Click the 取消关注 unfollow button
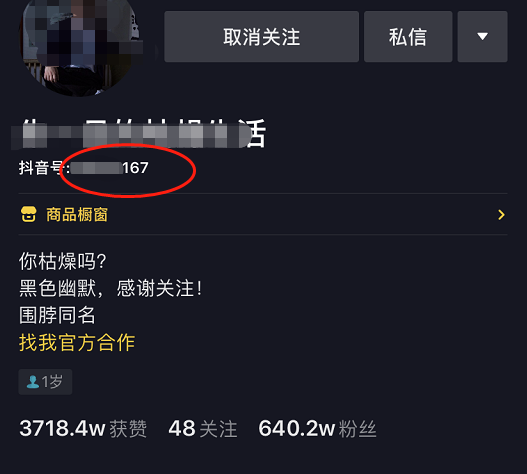The height and width of the screenshot is (474, 527). [x=261, y=37]
